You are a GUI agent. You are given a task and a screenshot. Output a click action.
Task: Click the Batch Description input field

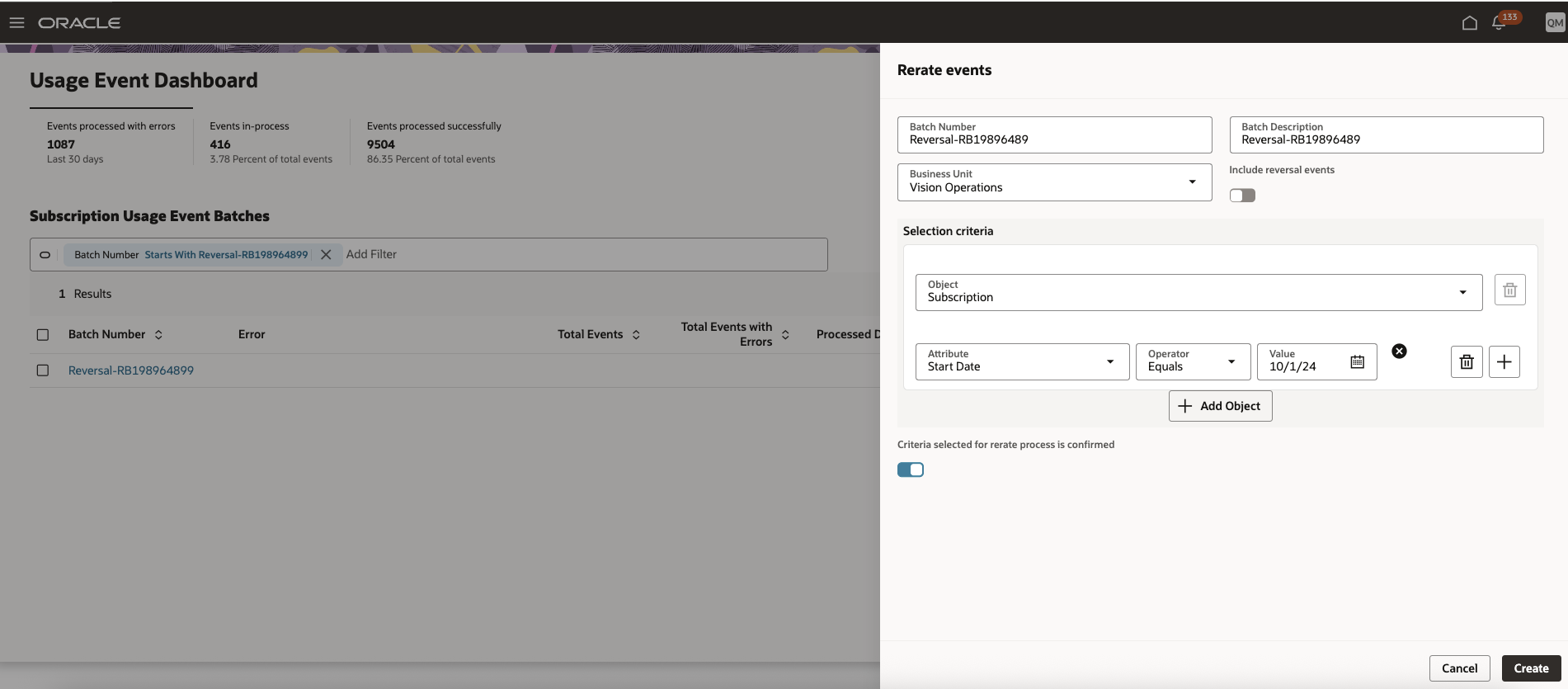1386,134
